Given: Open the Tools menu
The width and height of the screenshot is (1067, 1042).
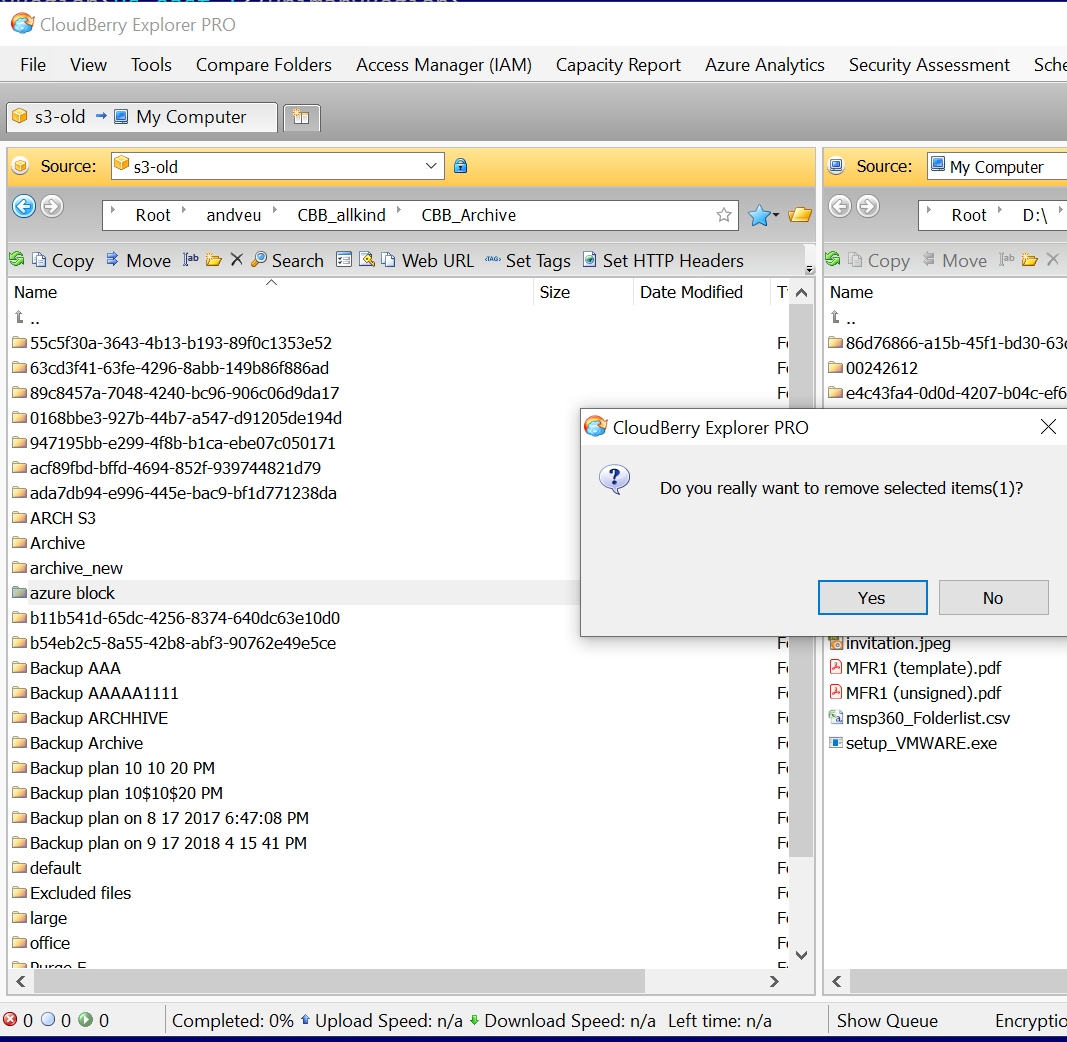Looking at the screenshot, I should (x=151, y=65).
